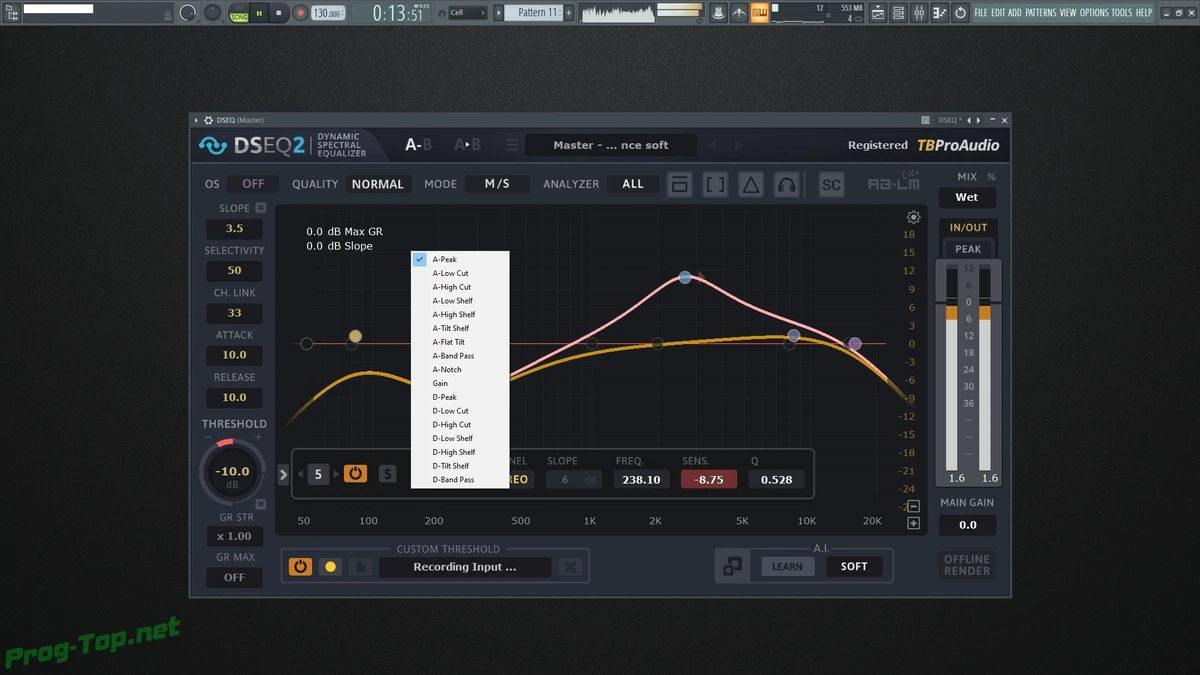
Task: Click the Q 0.528 value field
Action: 776,479
